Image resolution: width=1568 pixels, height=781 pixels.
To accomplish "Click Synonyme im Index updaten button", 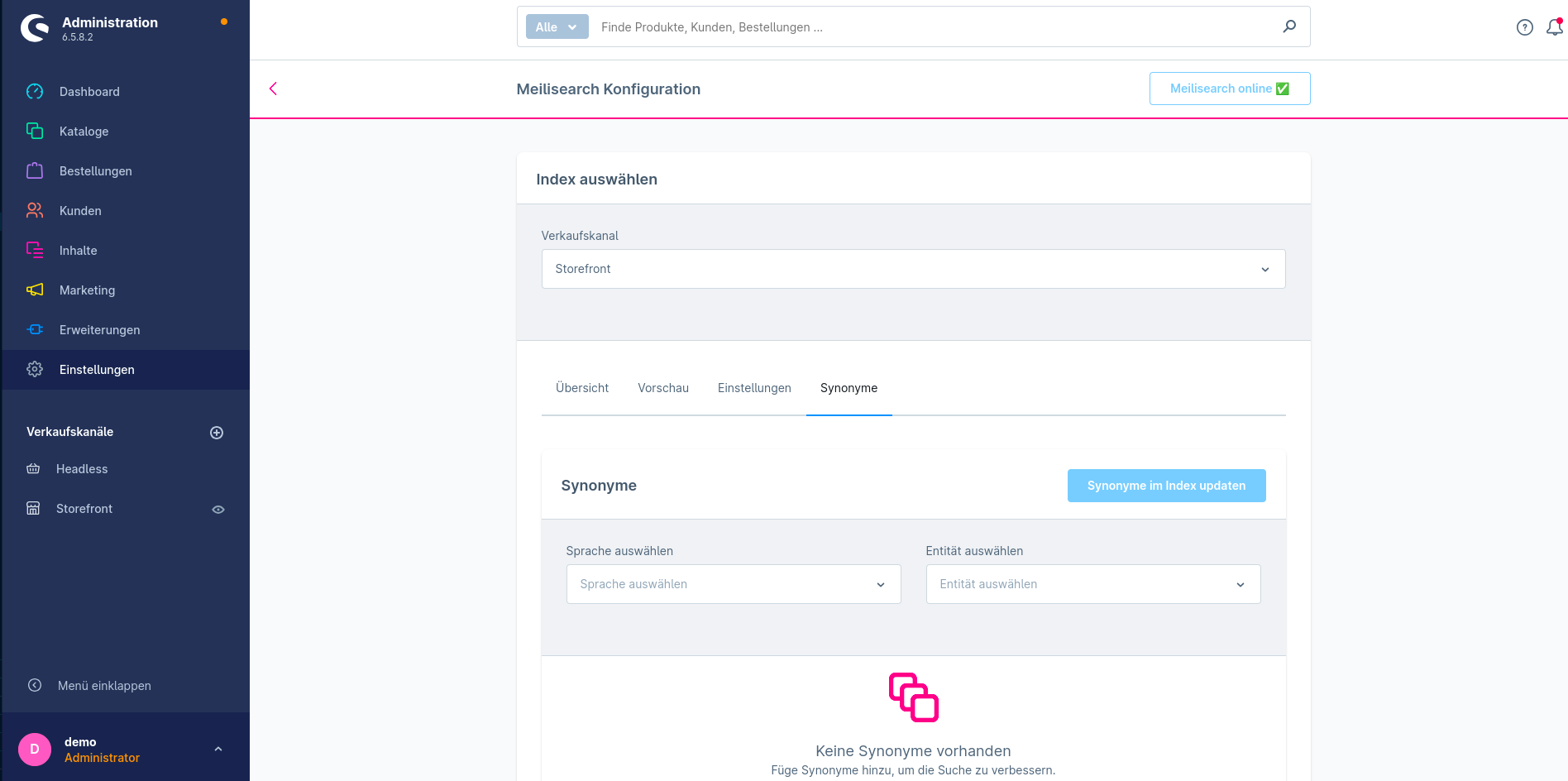I will [1166, 486].
